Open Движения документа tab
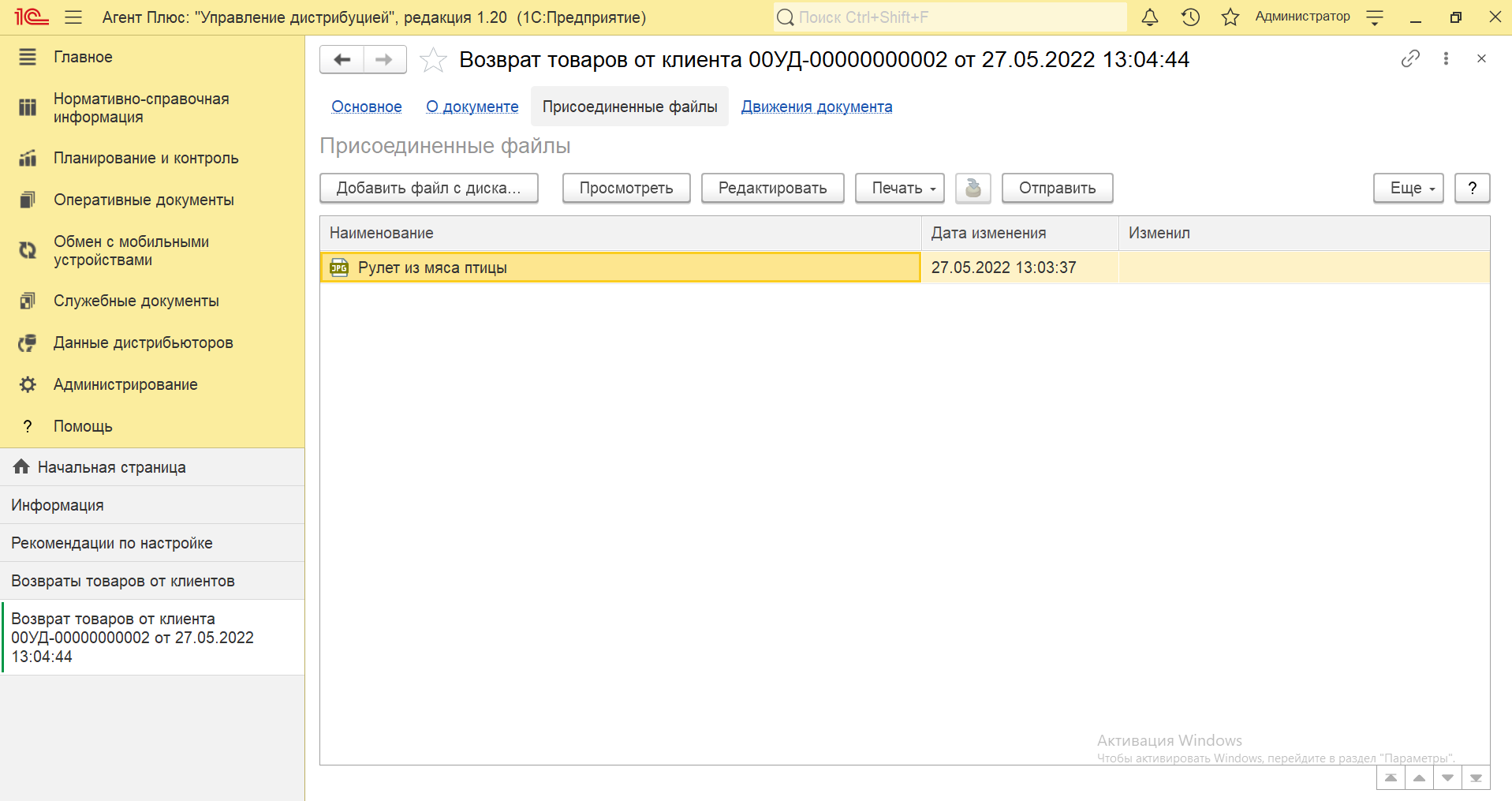Image resolution: width=1512 pixels, height=801 pixels. pos(816,107)
